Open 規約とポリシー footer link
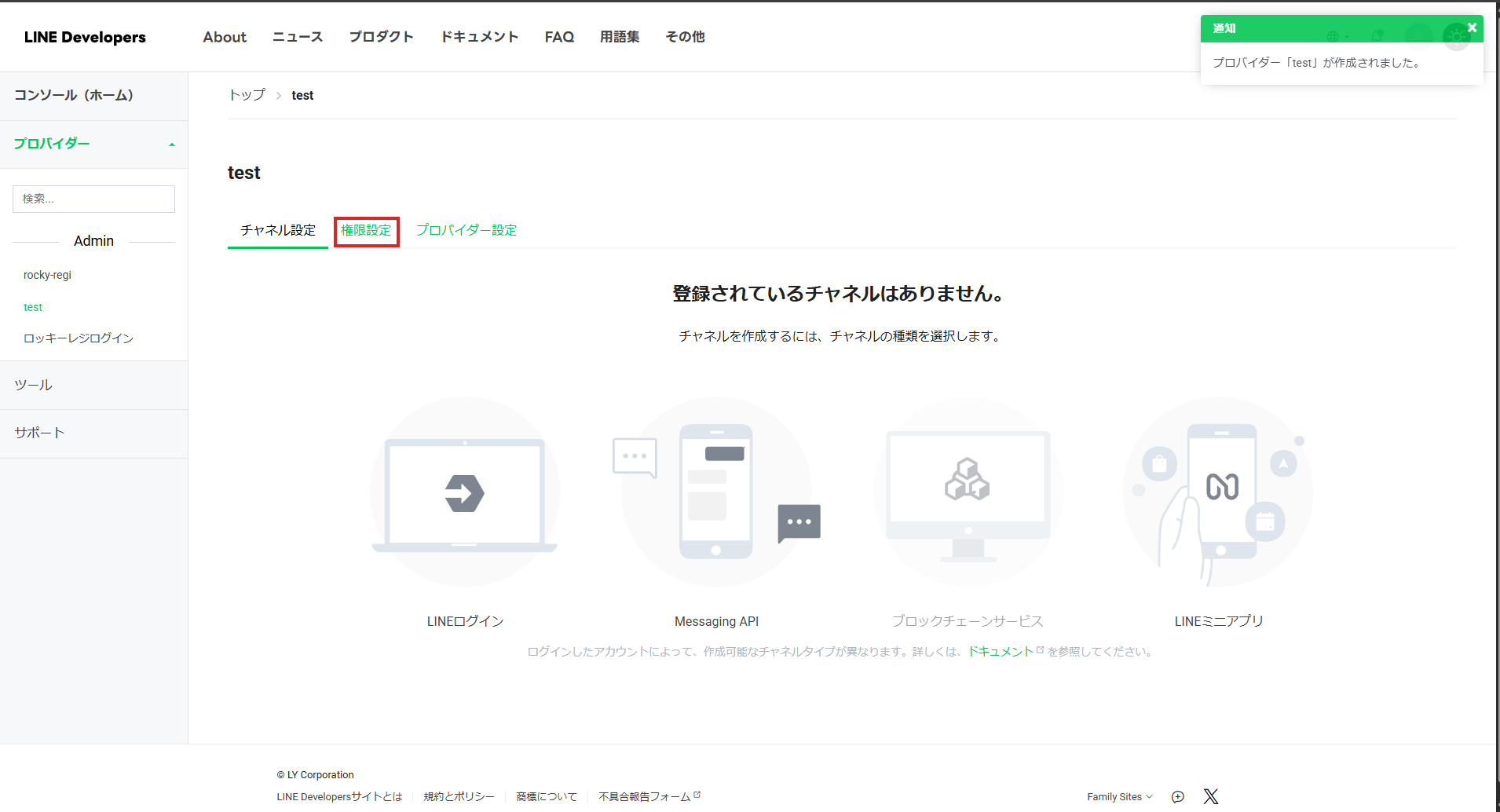 [x=459, y=796]
